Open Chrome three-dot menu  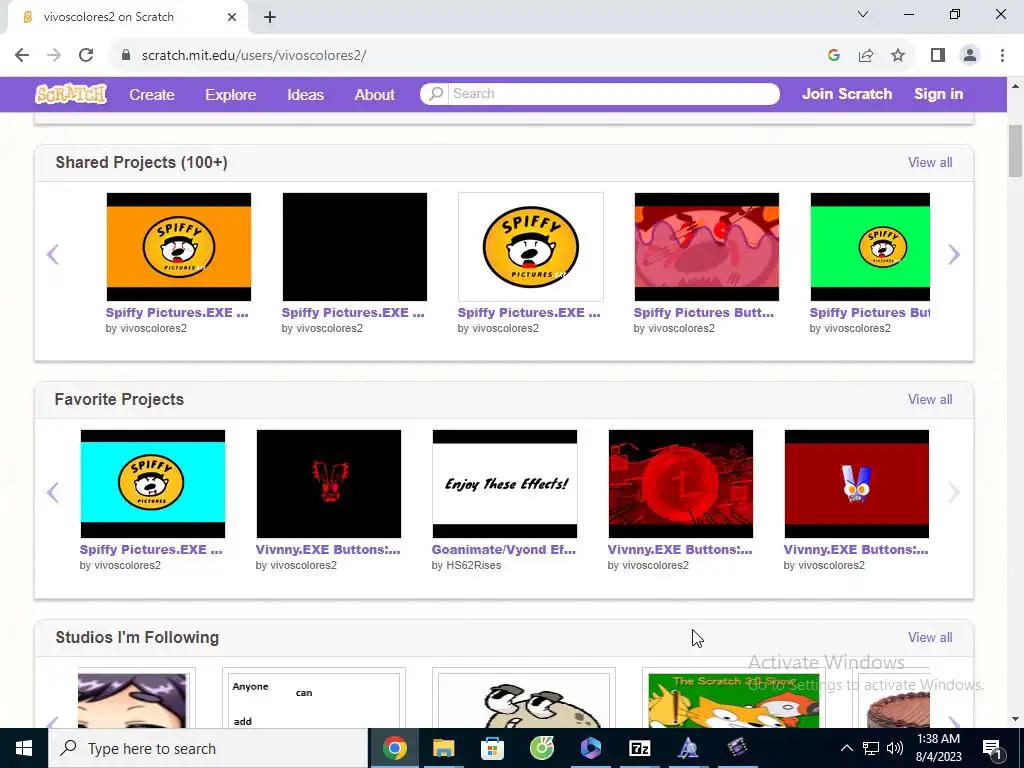1002,56
